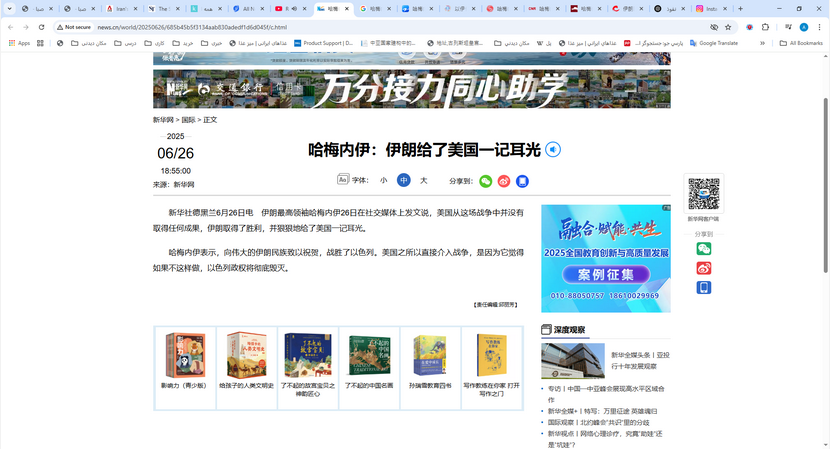This screenshot has width=830, height=449.
Task: Play article audio with the speaker icon
Action: pos(553,149)
